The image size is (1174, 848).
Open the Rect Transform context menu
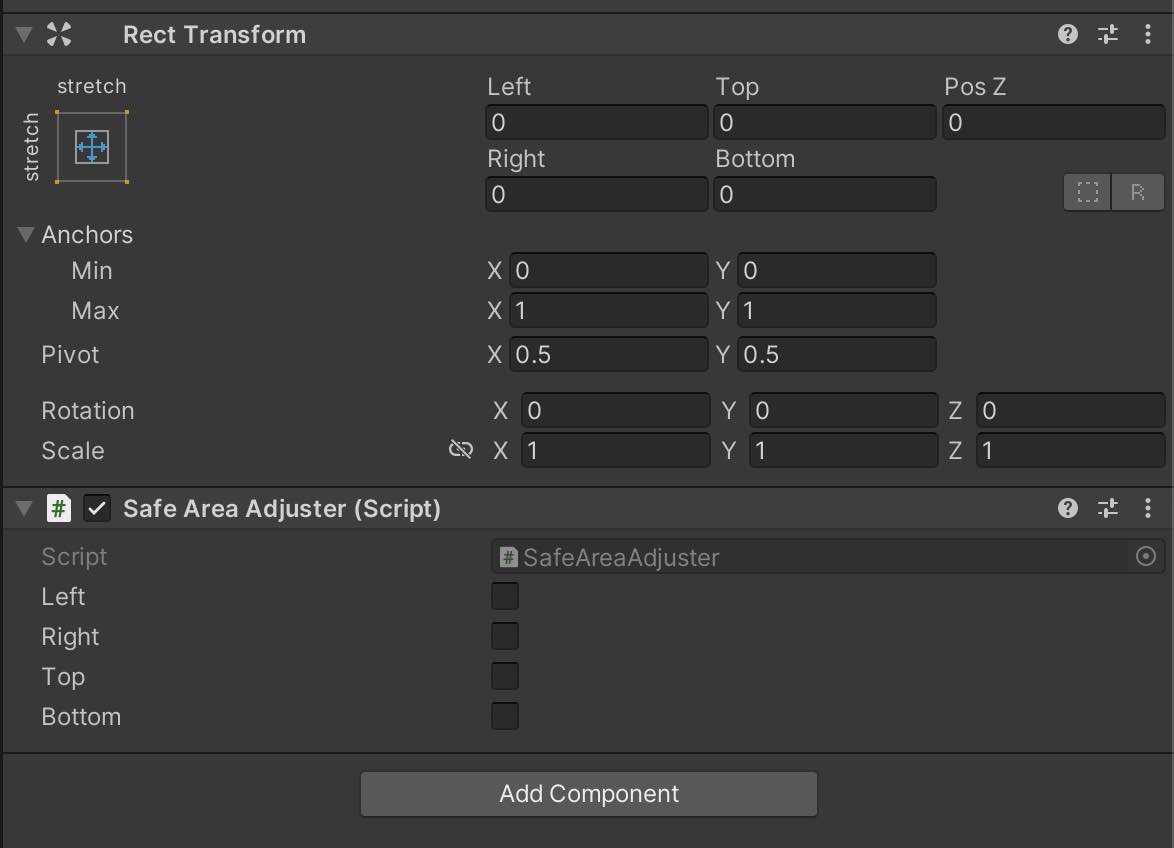[1147, 33]
